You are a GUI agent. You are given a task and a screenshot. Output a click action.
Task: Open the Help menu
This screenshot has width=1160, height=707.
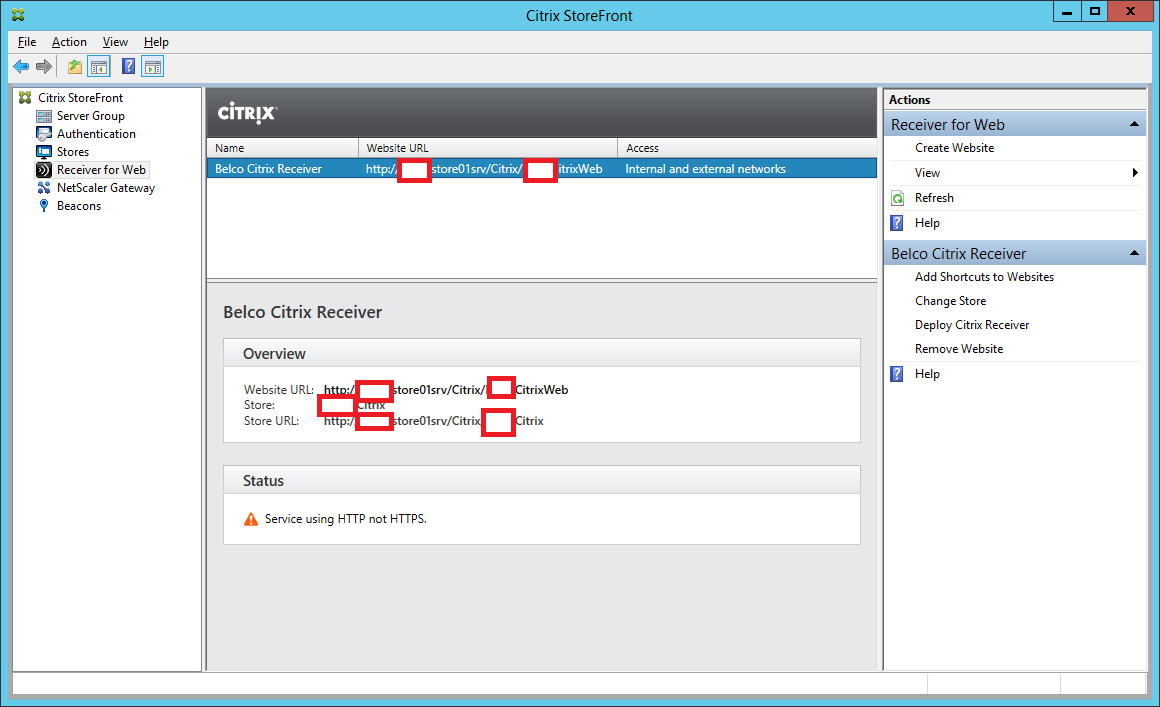[x=156, y=42]
